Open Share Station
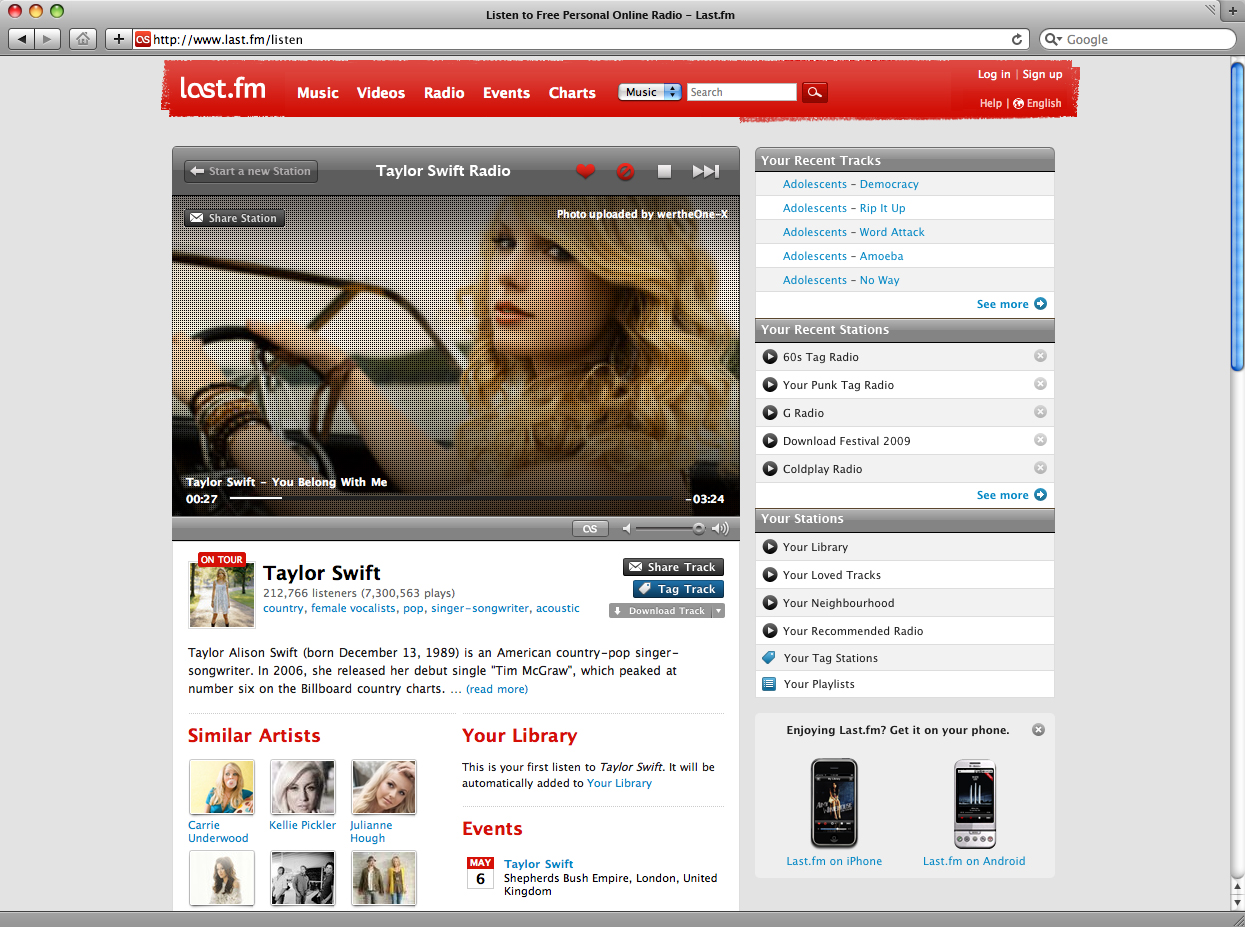Viewport: 1245px width, 927px height. 234,217
